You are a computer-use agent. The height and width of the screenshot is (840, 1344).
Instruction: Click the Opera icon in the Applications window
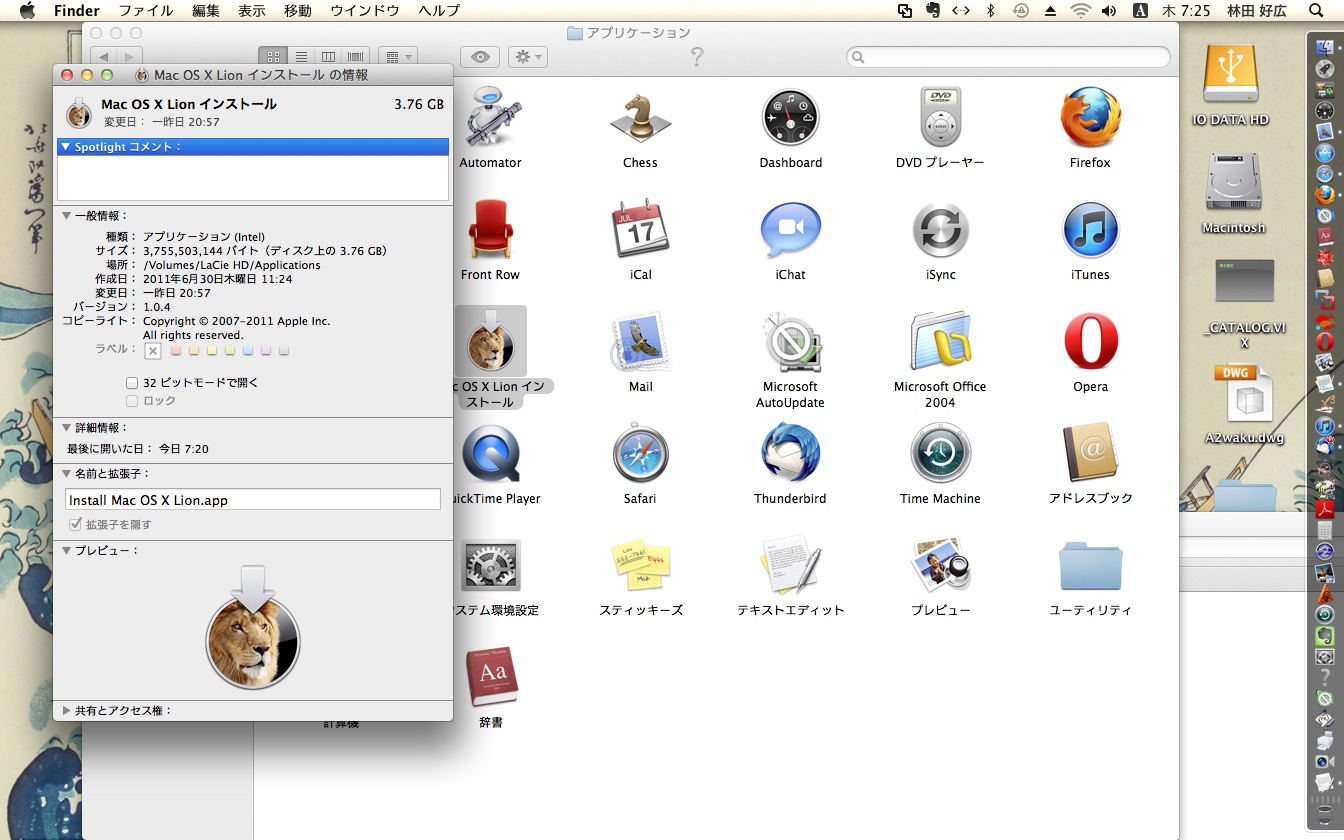[1090, 342]
